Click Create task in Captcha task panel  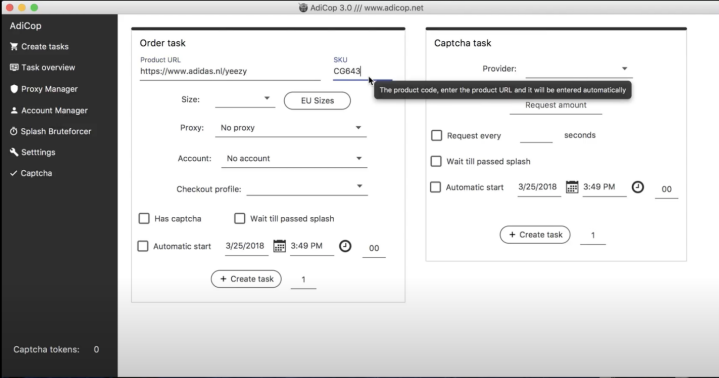pos(535,234)
